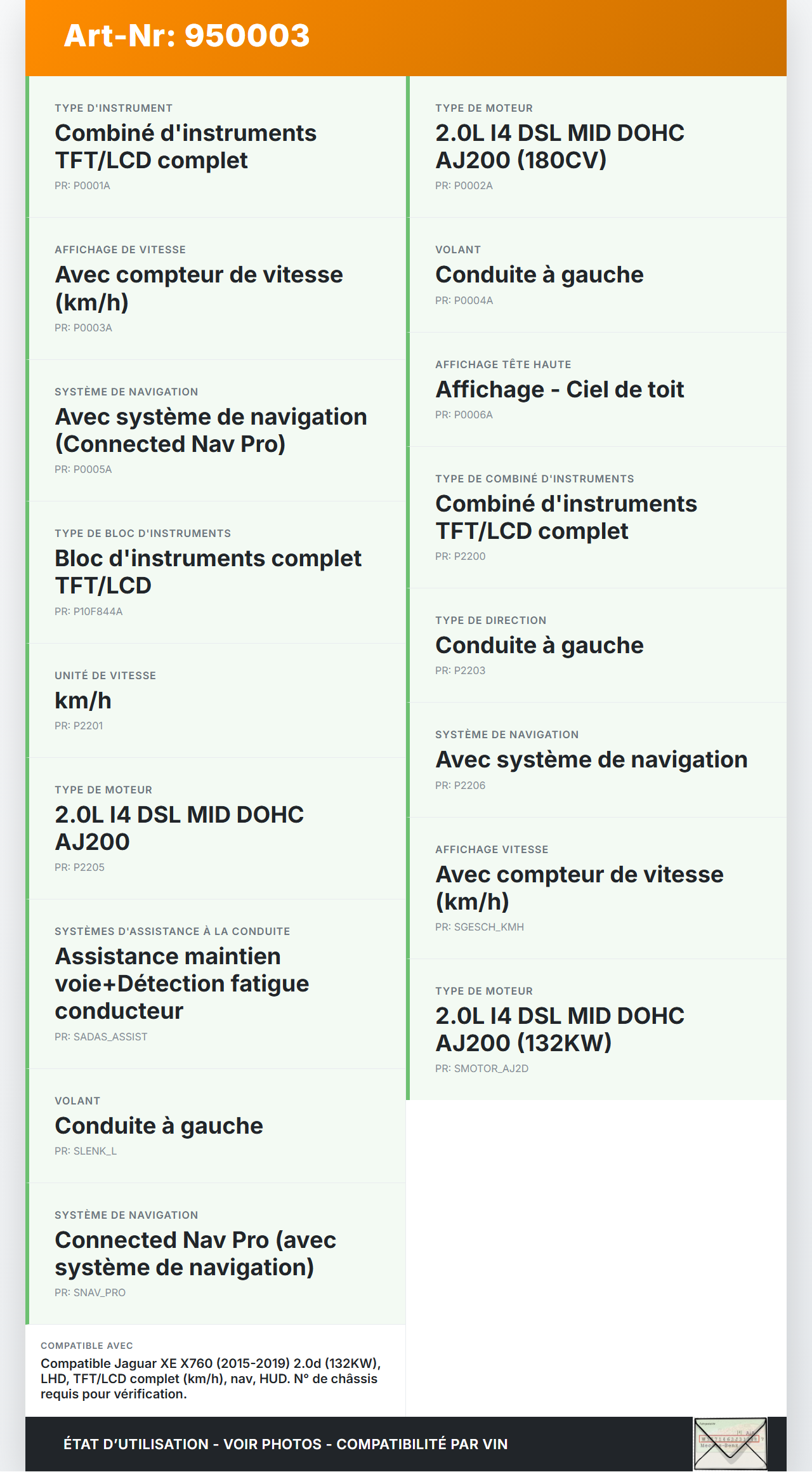Screen dimensions: 812x1472
Task: Select the navigation card with code P2206
Action: (596, 760)
